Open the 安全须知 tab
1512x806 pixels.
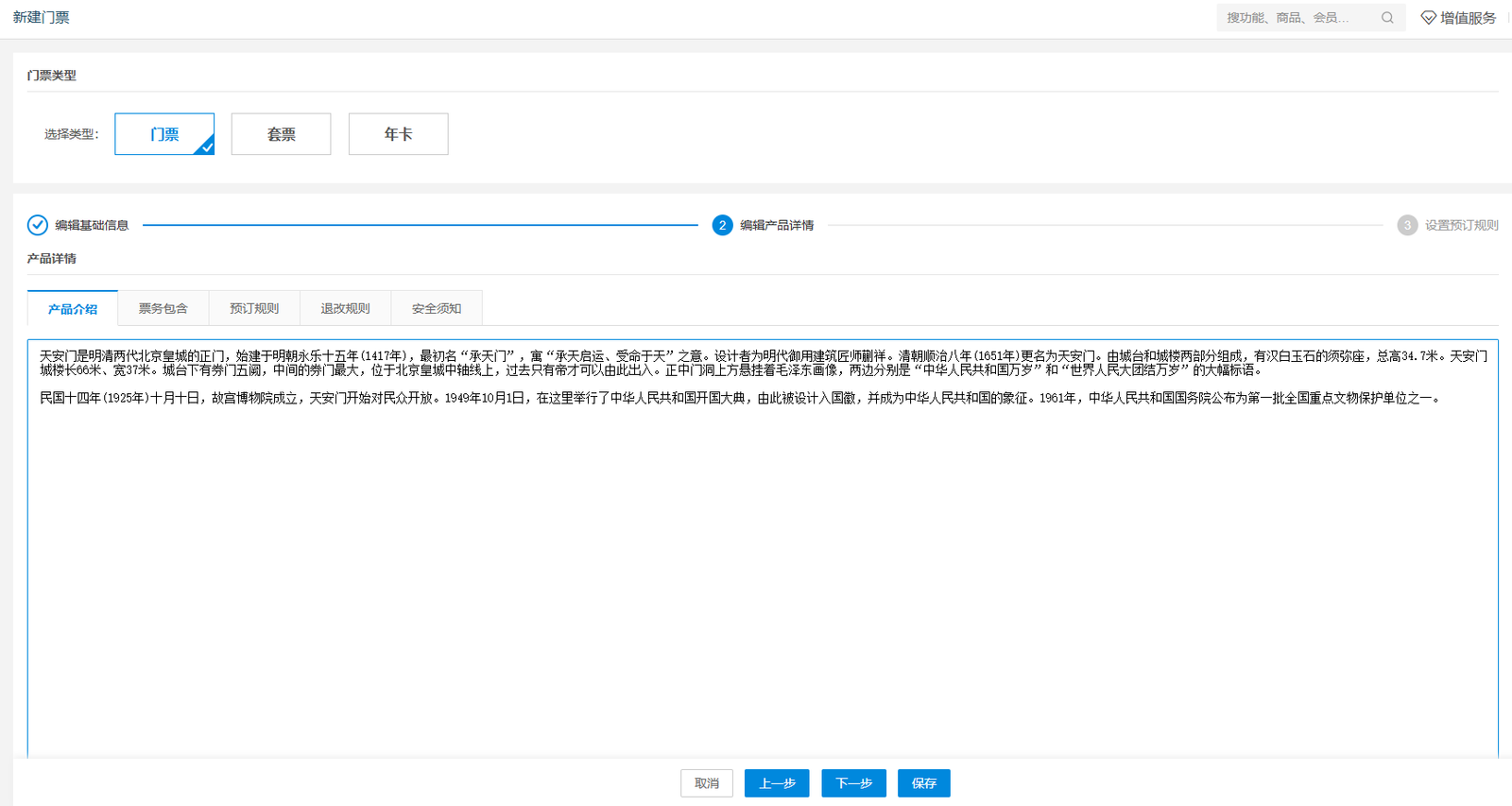coord(437,309)
